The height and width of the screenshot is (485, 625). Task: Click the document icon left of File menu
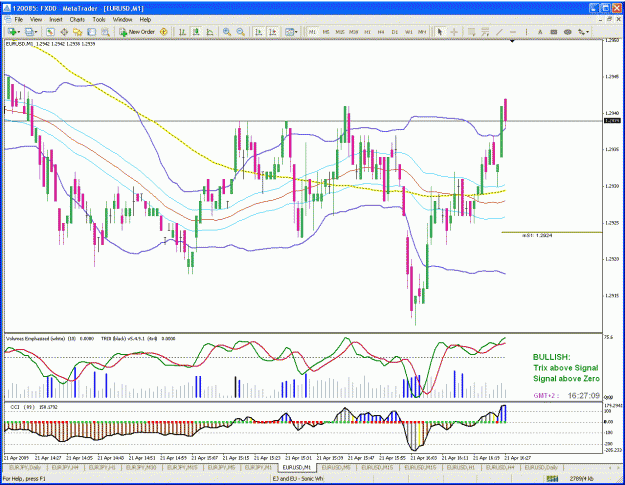[7, 20]
